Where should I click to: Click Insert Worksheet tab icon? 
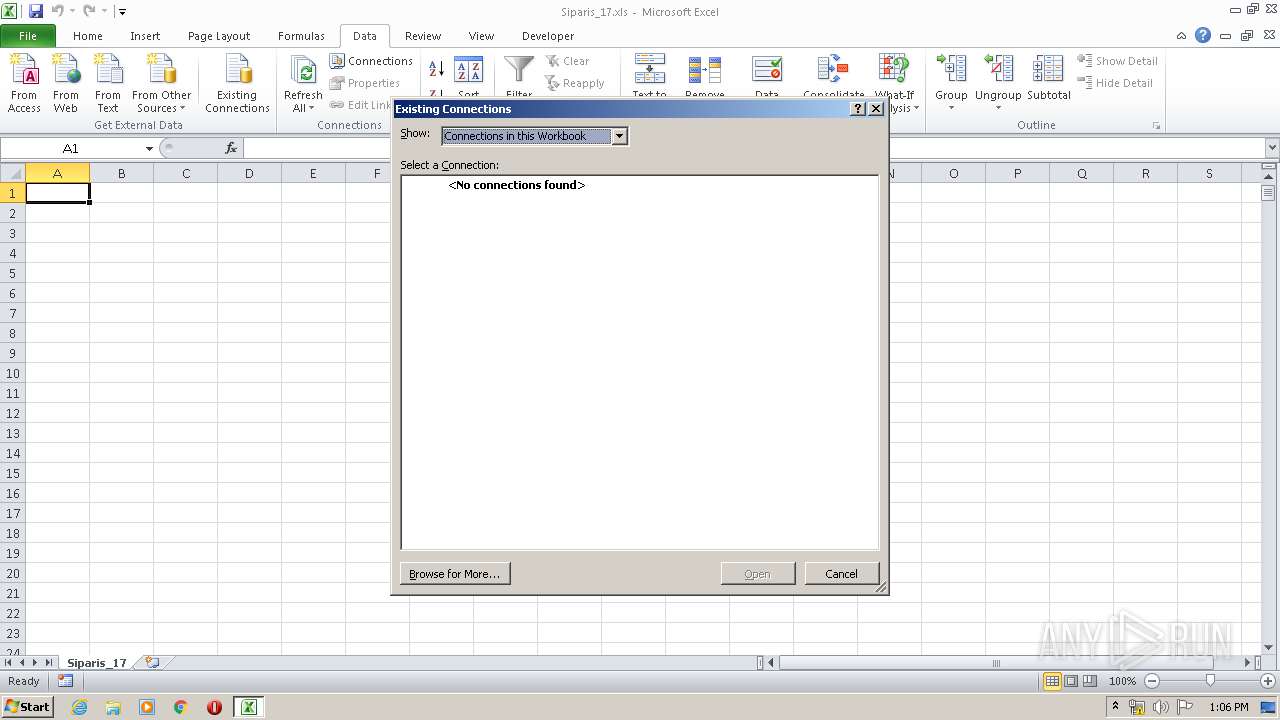click(152, 662)
